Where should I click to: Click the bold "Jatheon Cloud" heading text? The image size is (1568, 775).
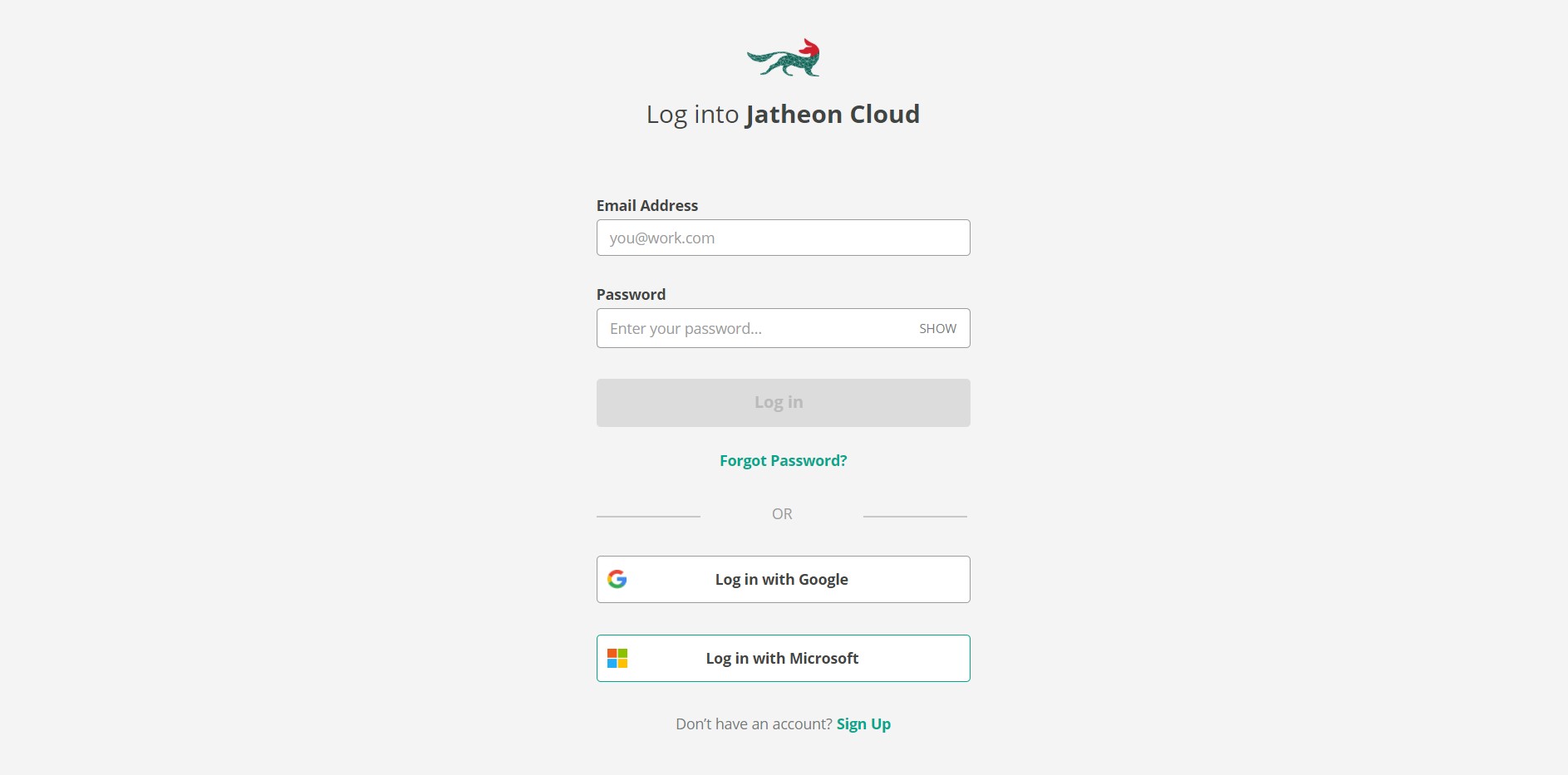[x=833, y=115]
